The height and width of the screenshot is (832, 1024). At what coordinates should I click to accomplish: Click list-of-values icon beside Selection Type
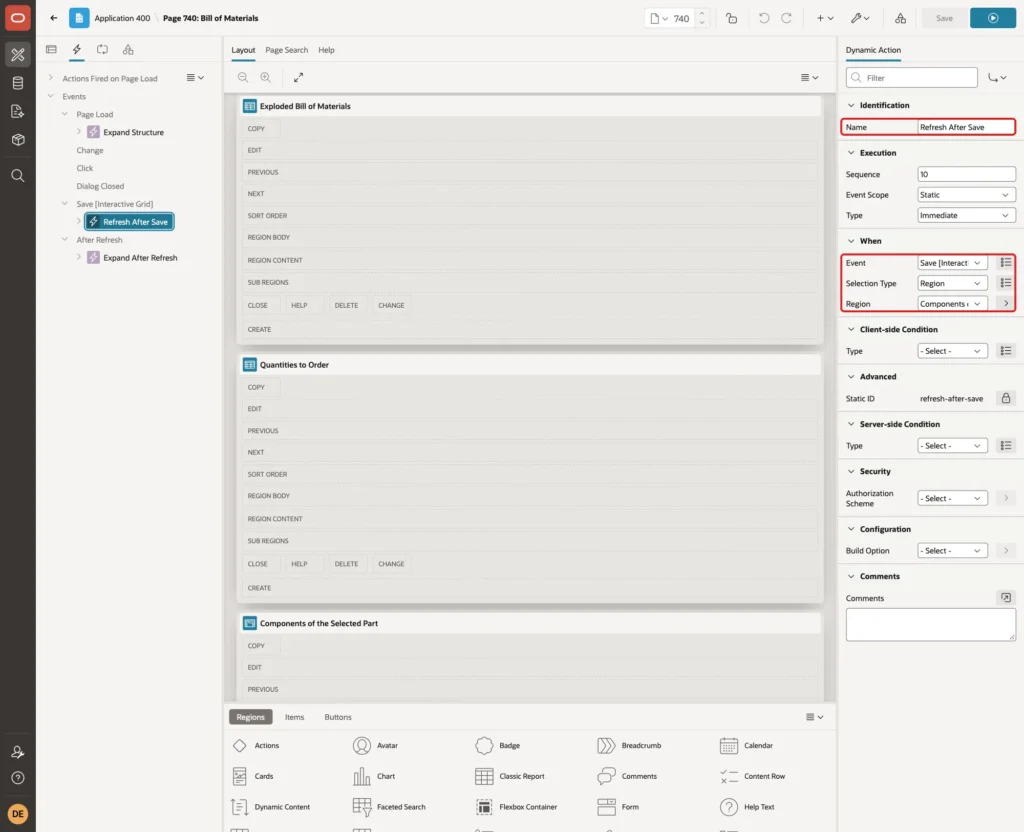1005,283
